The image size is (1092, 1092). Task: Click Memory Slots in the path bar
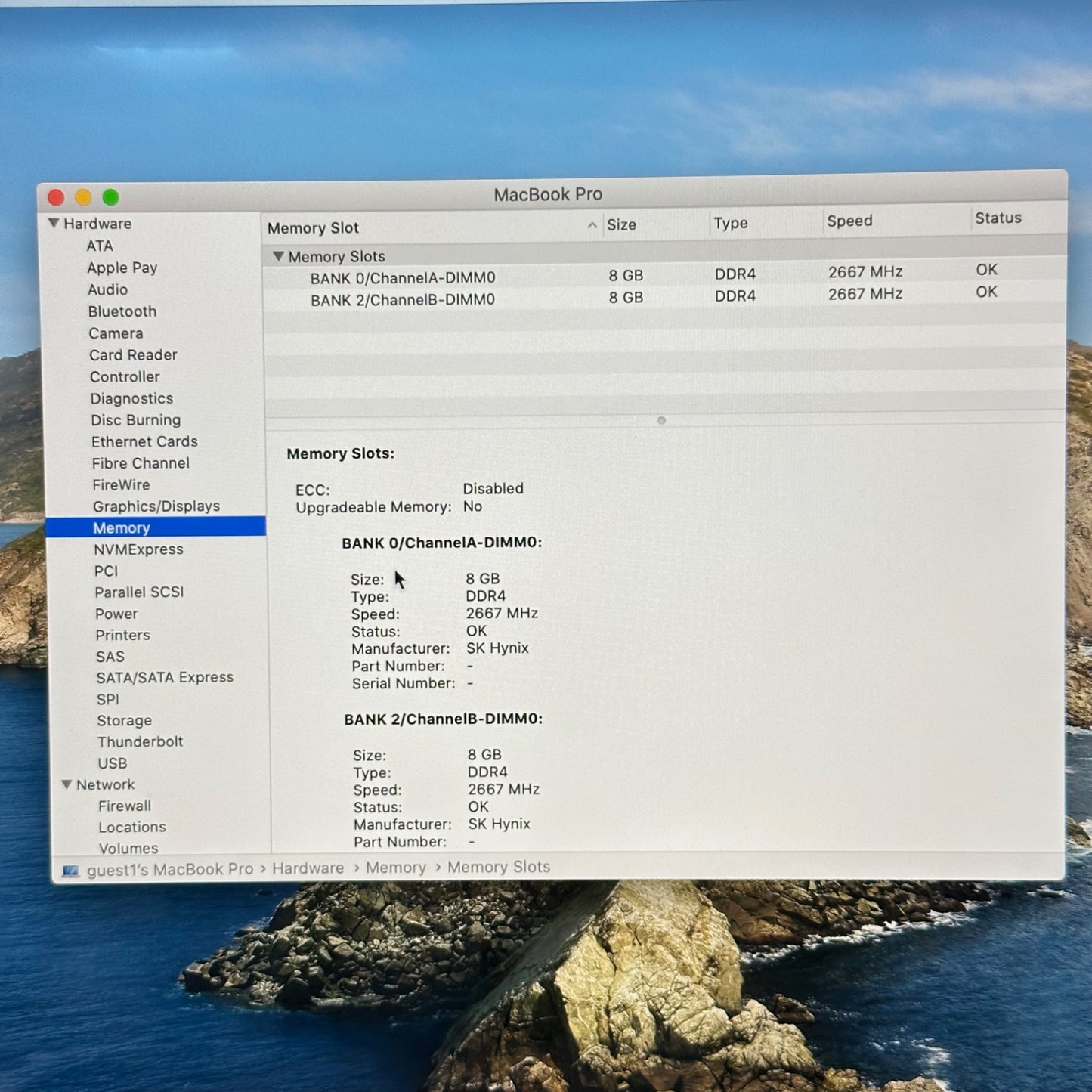pos(499,867)
